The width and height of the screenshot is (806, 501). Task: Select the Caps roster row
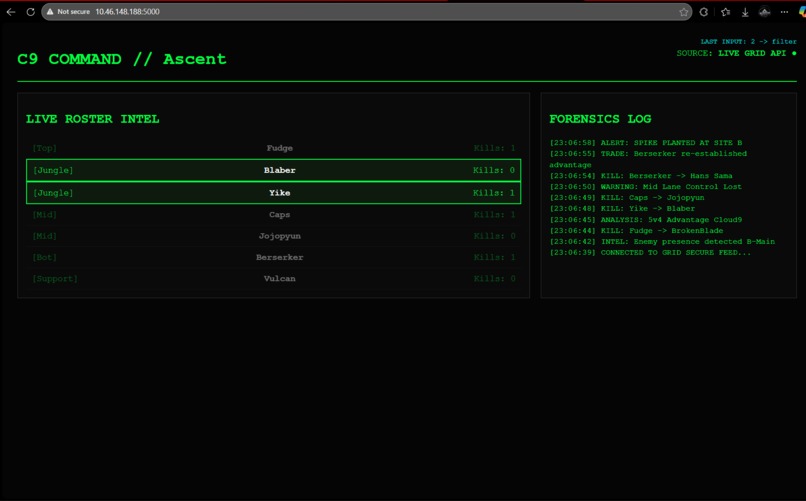pyautogui.click(x=273, y=215)
